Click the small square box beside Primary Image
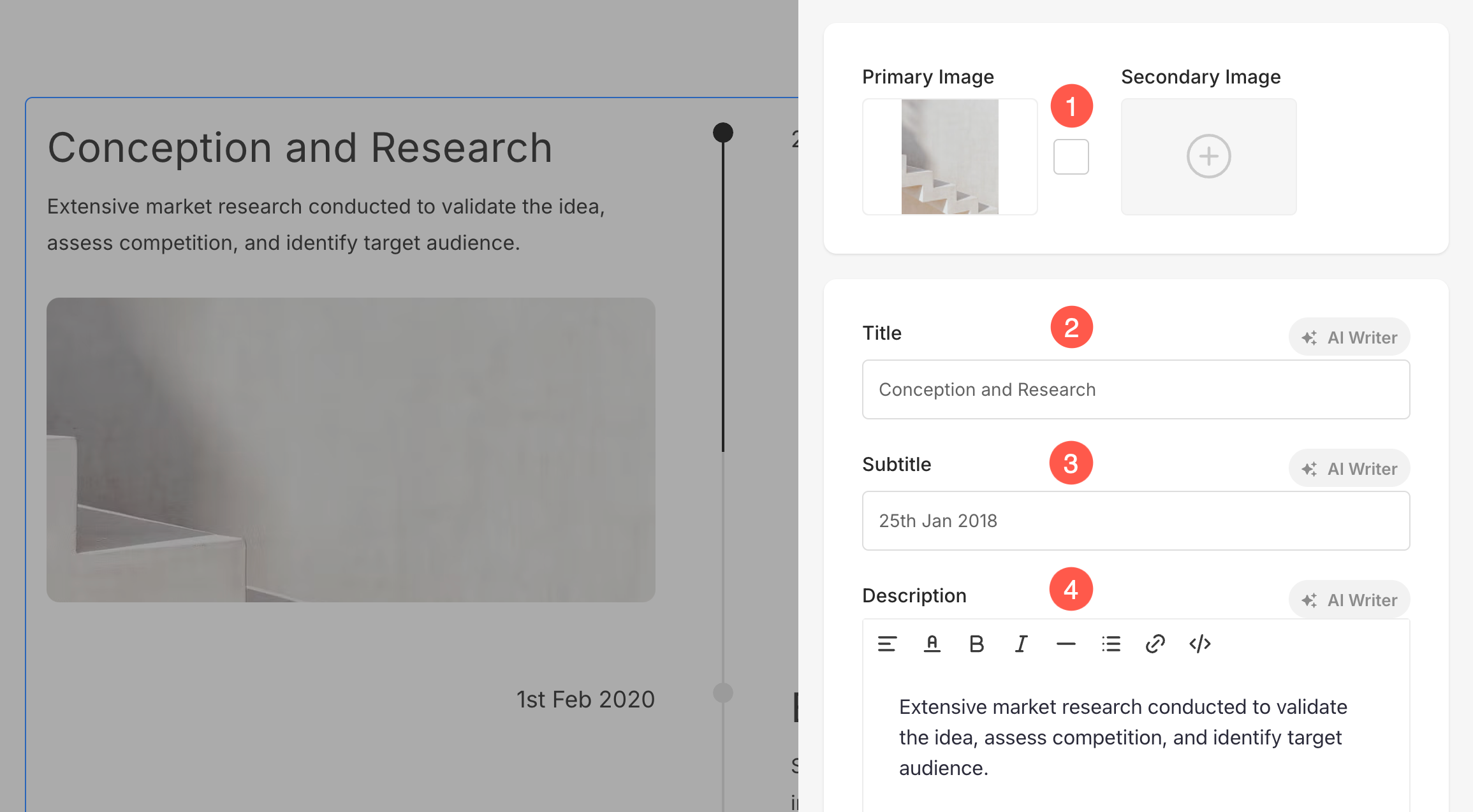This screenshot has width=1473, height=812. (1071, 157)
